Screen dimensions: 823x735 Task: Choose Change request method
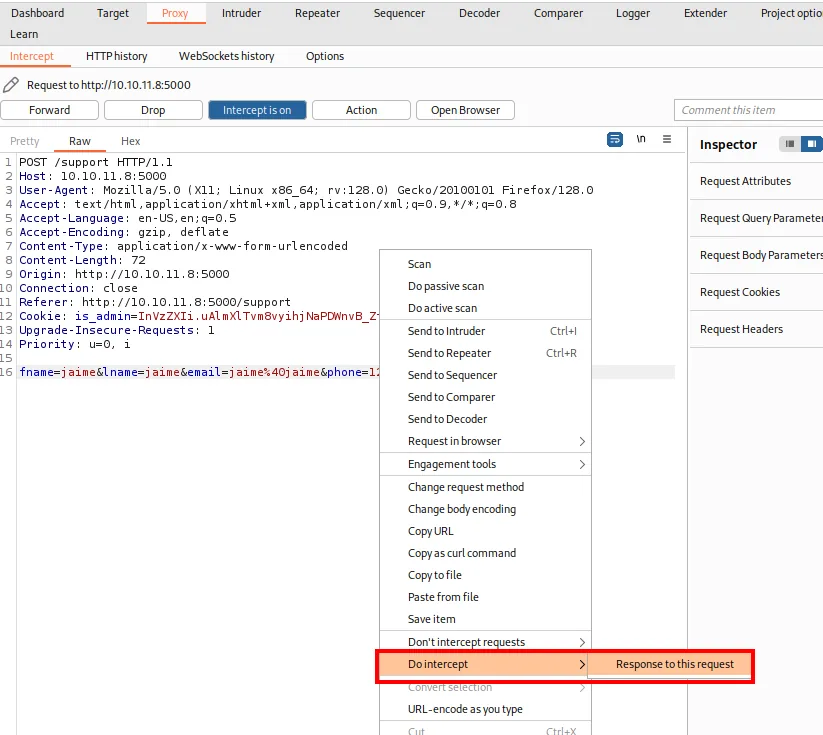pyautogui.click(x=485, y=487)
